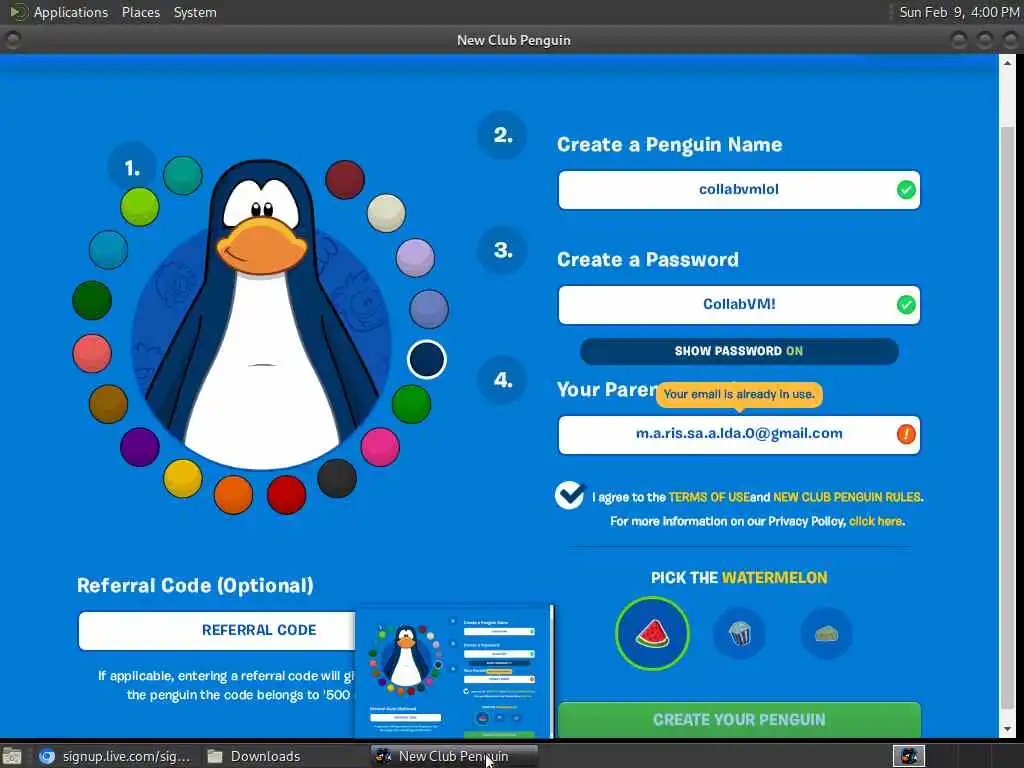Click scrollbar down arrow
Image resolution: width=1024 pixels, height=768 pixels.
click(1008, 729)
